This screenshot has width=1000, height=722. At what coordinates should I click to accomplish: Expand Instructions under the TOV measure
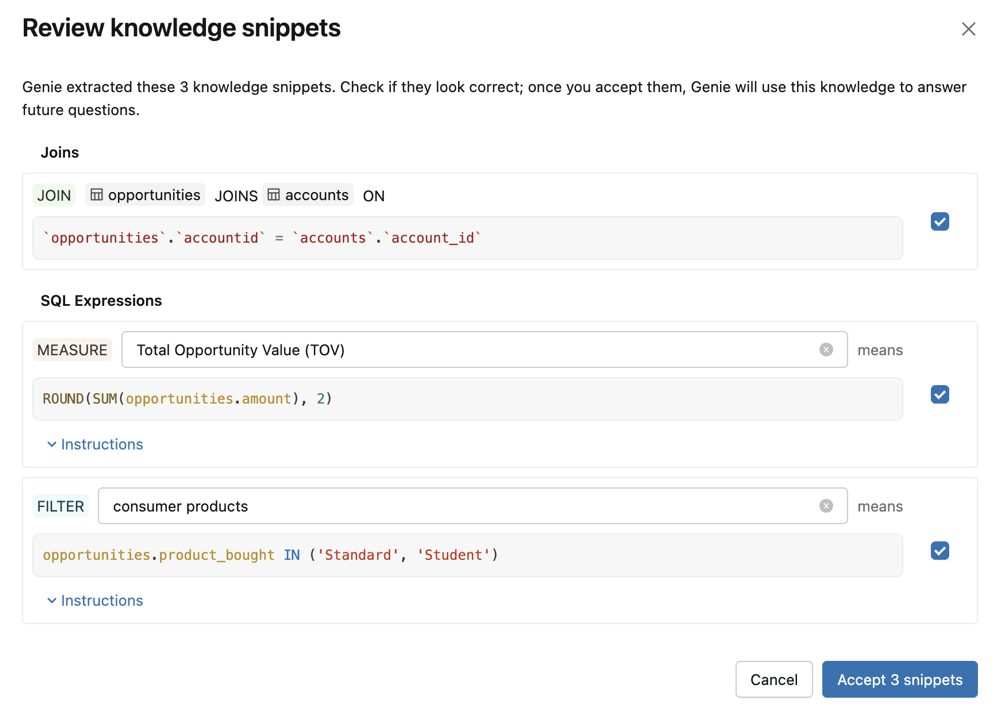pyautogui.click(x=94, y=444)
